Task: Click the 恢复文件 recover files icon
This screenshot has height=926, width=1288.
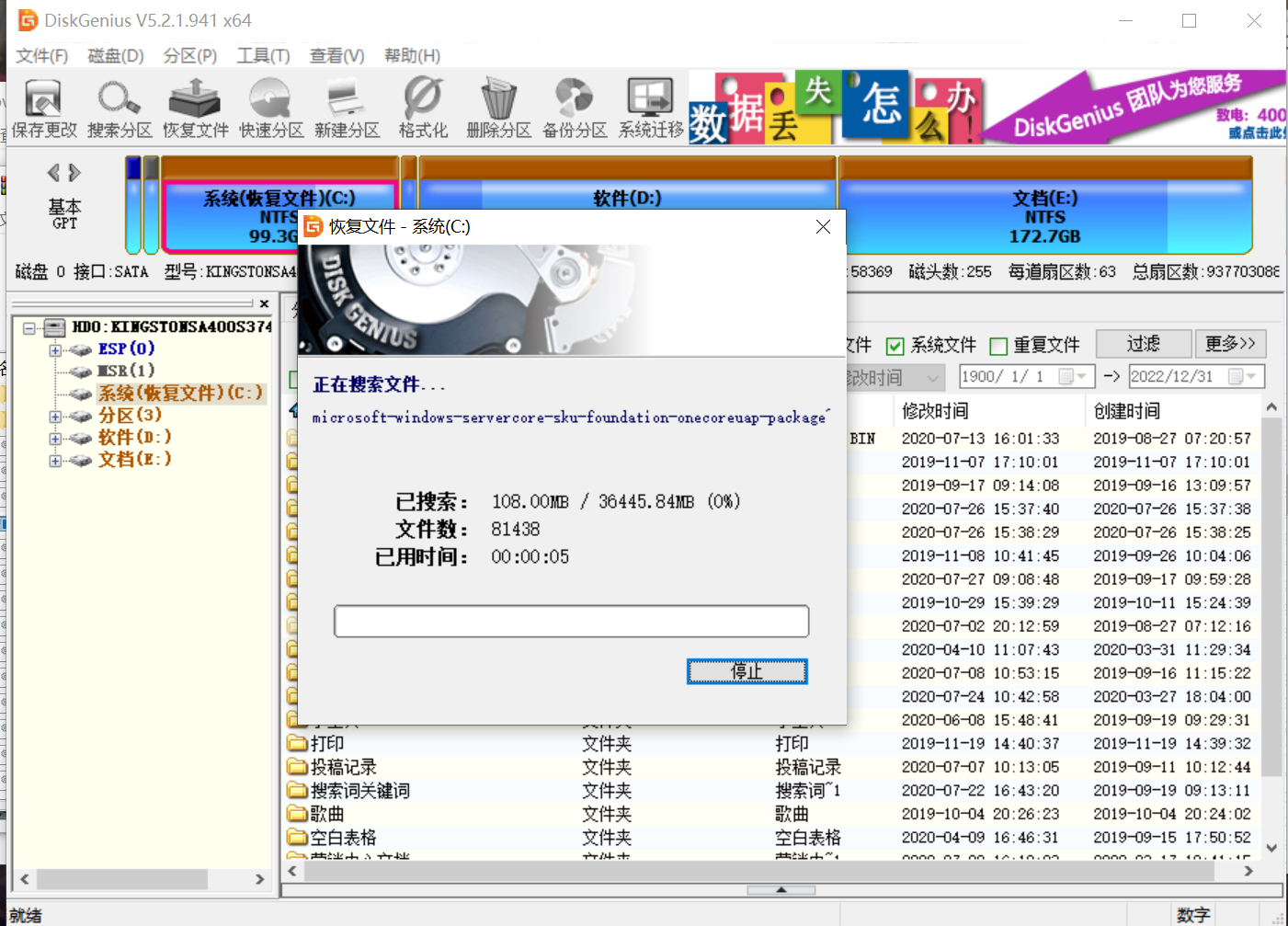Action: tap(195, 108)
